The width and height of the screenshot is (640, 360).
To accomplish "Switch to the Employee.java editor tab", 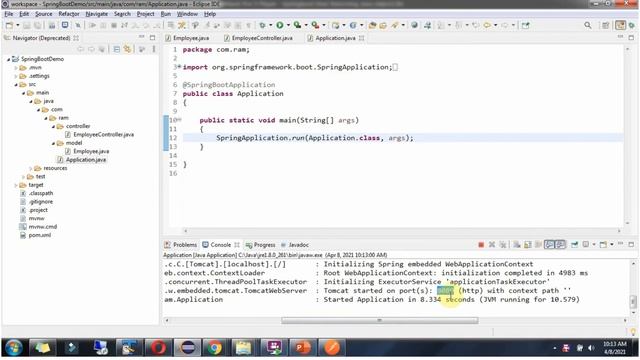I will tap(187, 38).
